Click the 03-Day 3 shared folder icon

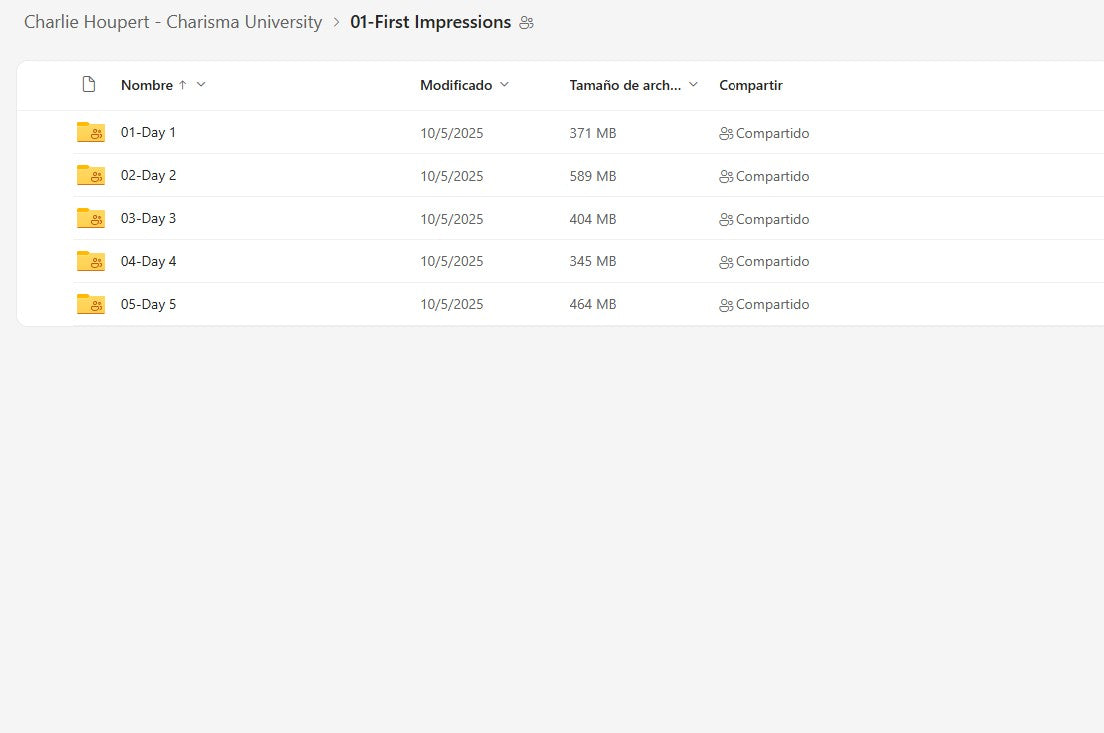(x=90, y=219)
